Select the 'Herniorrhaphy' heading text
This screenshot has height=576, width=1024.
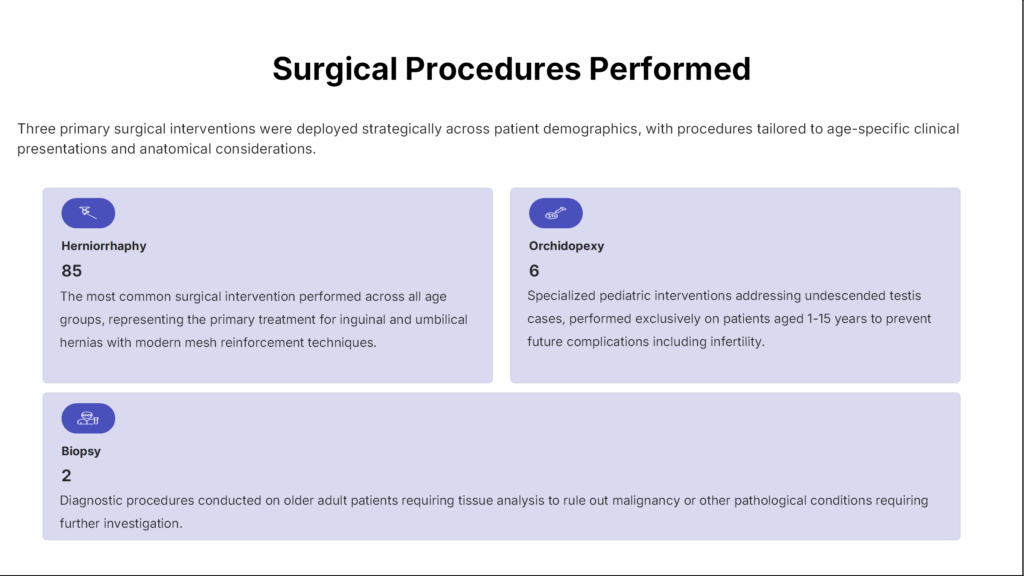(x=104, y=246)
